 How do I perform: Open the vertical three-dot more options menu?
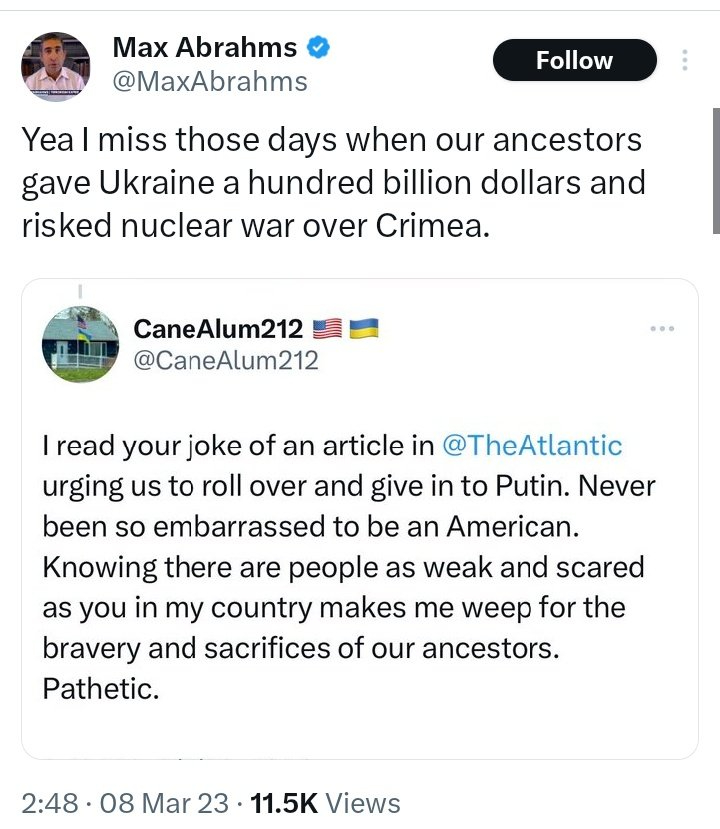[x=685, y=60]
